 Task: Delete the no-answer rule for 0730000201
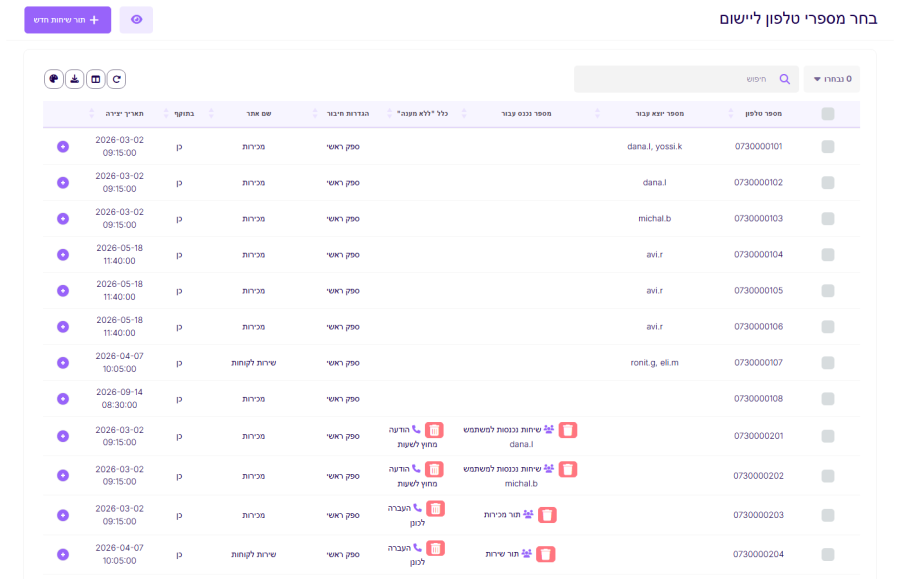point(435,430)
